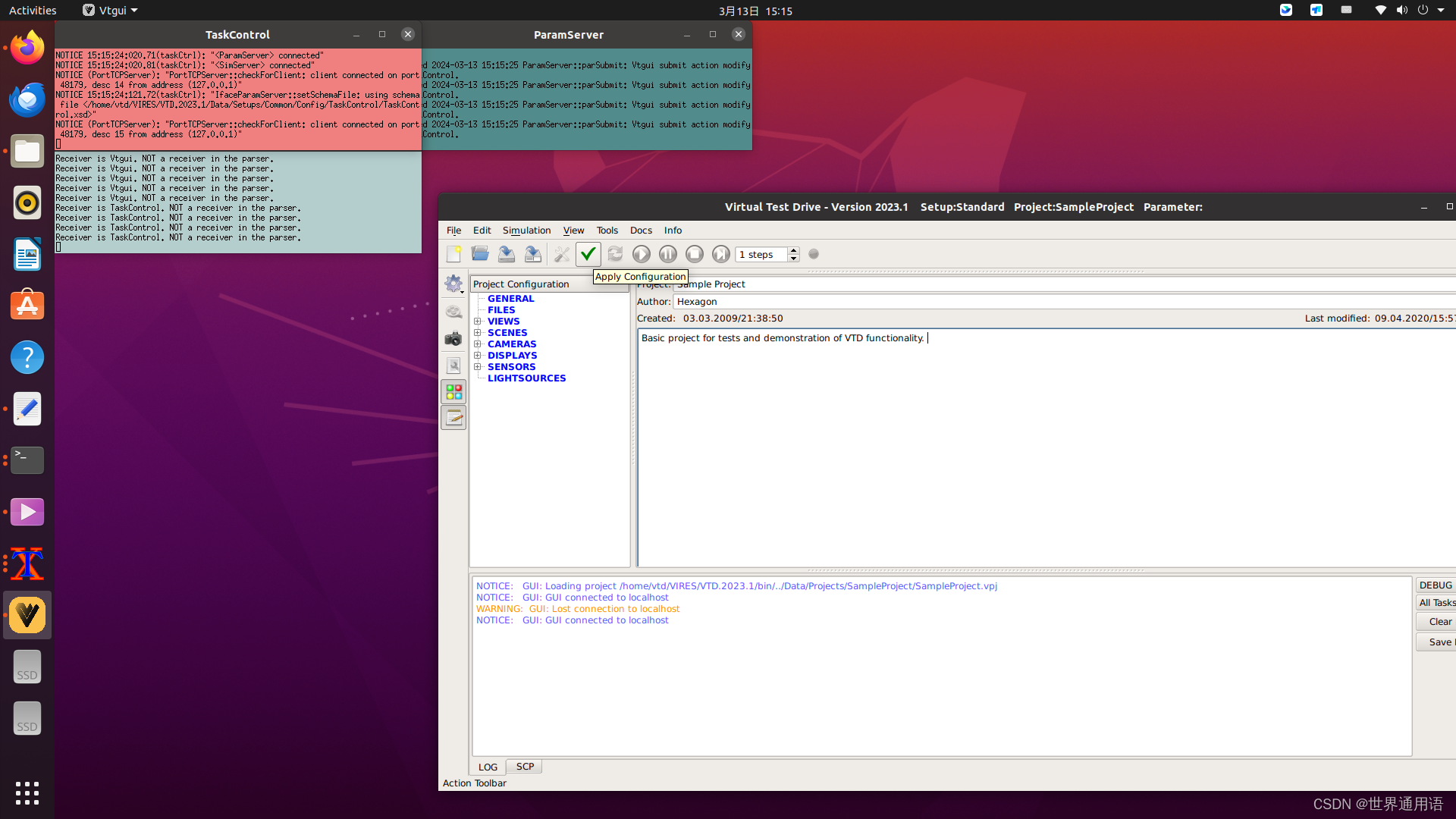Open the gear settings dropdown in the sidebar
The height and width of the screenshot is (819, 1456).
[453, 284]
